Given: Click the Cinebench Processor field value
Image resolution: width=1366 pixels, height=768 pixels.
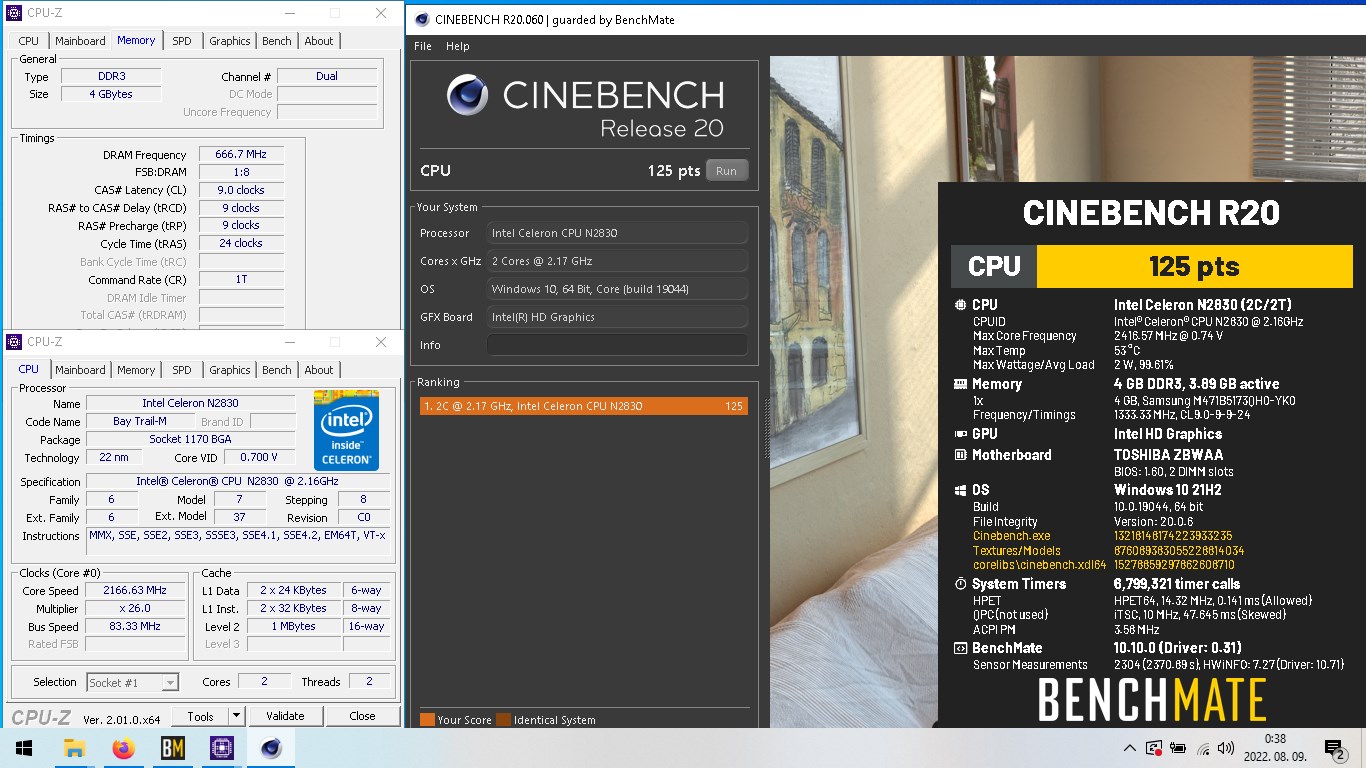Looking at the screenshot, I should [617, 233].
